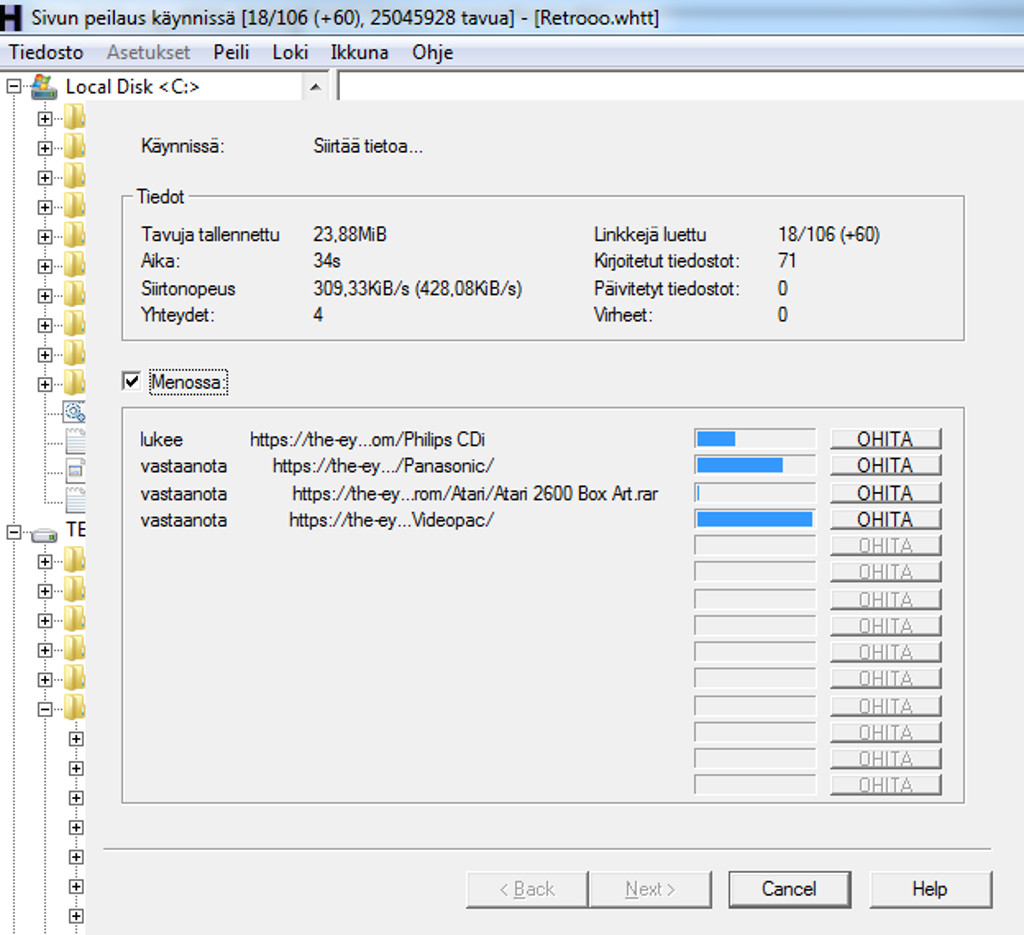Viewport: 1024px width, 935px height.
Task: Collapse the TE drive tree node
Action: 14,533
